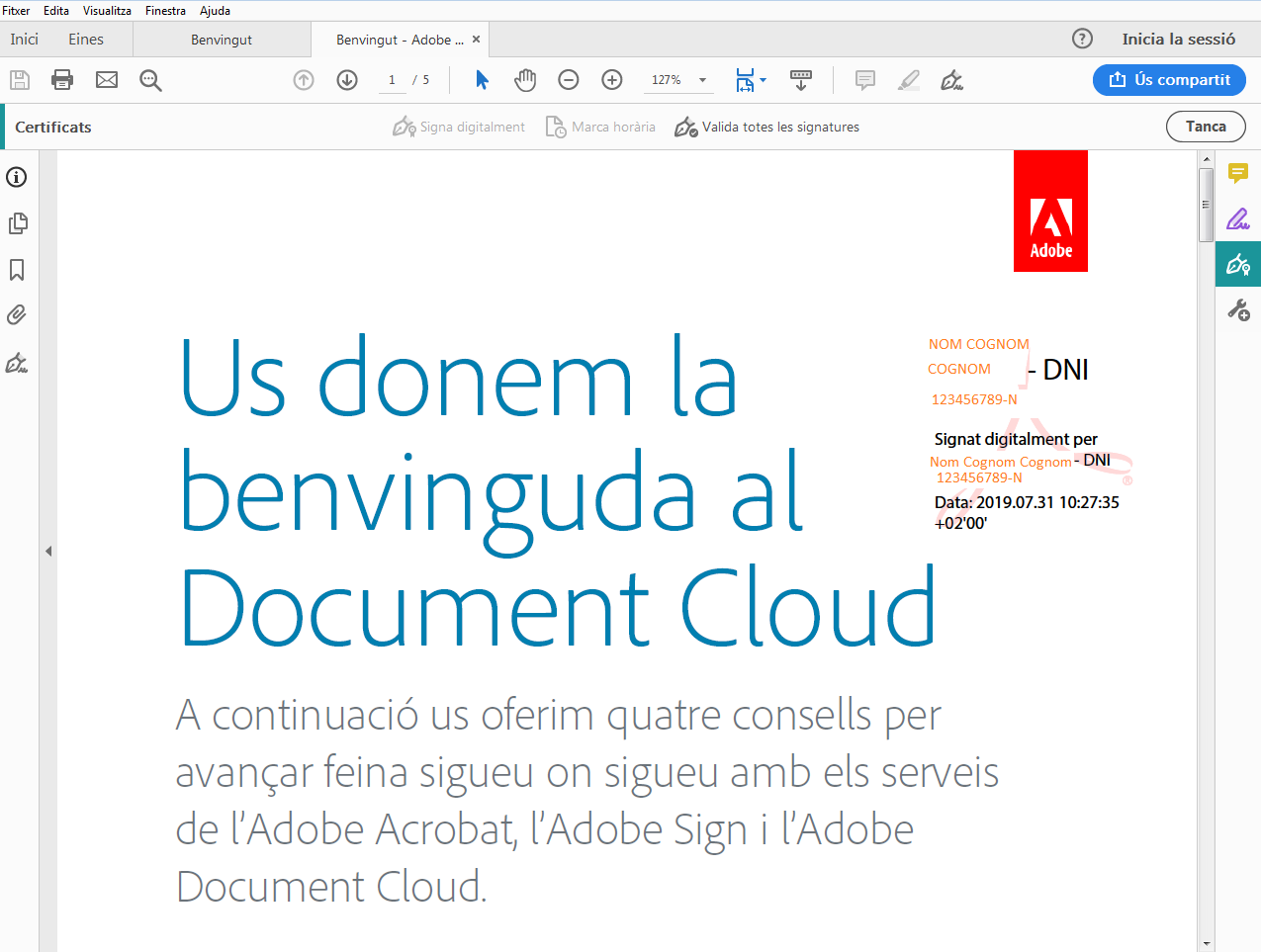Click Valida totes les signatures
This screenshot has height=952, width=1261.
(766, 127)
